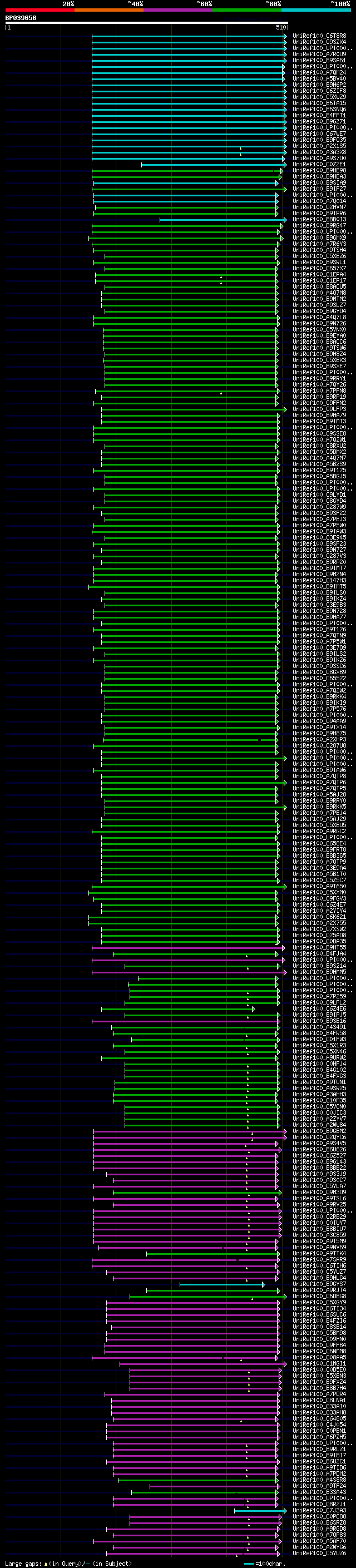Click the short green alignment bar for UniRef100_Q6Z4E6
356x1568 pixels.
(x=177, y=1009)
